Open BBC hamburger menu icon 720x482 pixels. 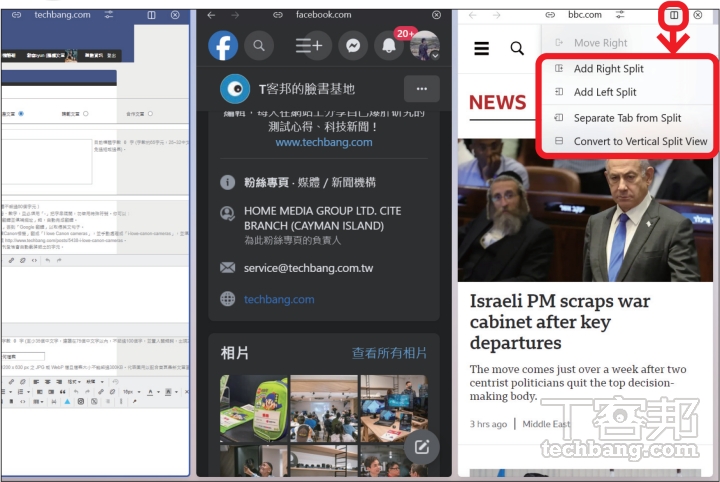pos(481,48)
